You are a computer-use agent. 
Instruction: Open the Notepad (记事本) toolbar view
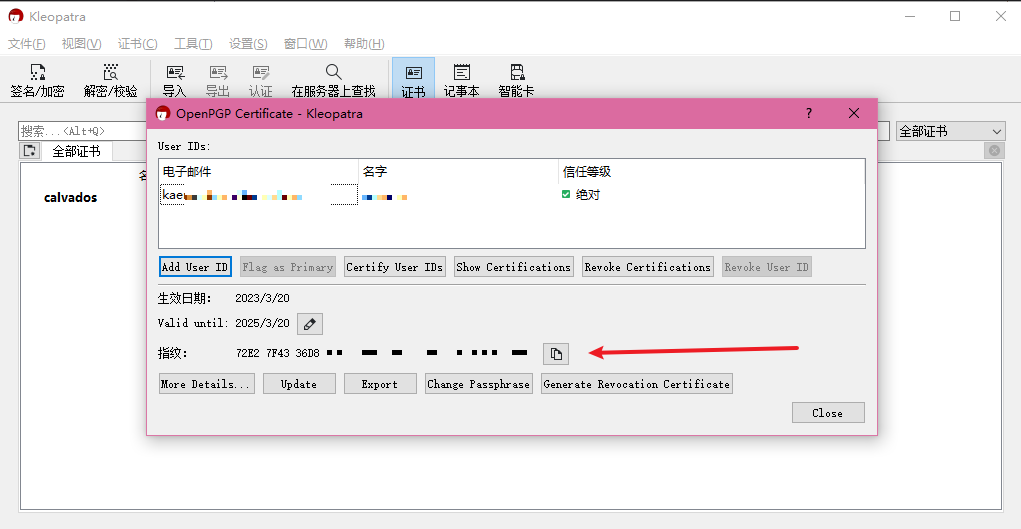click(x=461, y=81)
